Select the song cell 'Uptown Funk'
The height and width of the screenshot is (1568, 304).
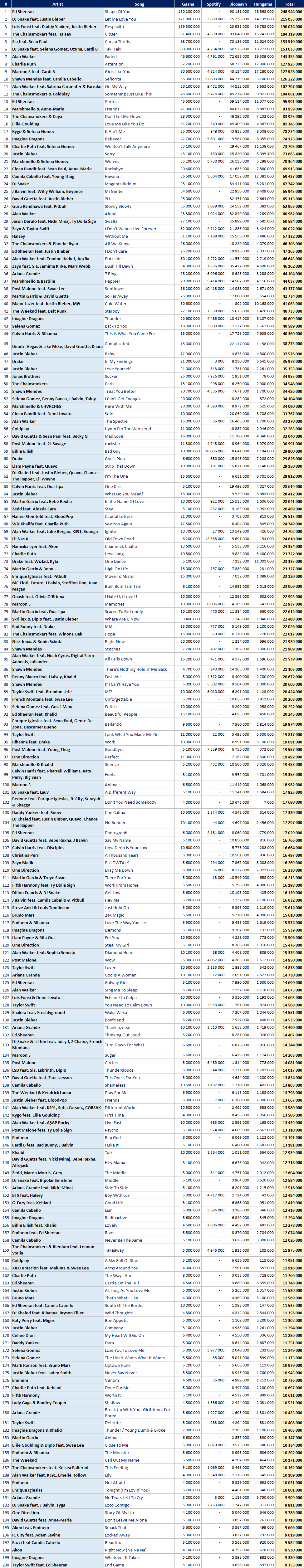coord(139,1365)
